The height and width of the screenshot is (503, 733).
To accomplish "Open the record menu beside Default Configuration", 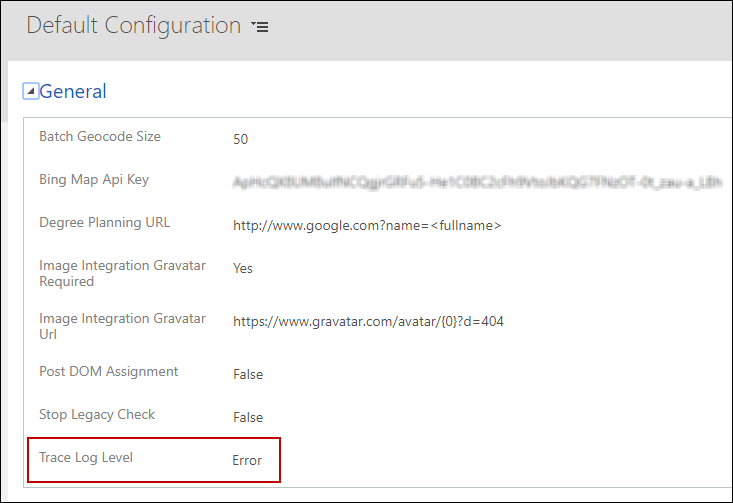I will coord(261,27).
